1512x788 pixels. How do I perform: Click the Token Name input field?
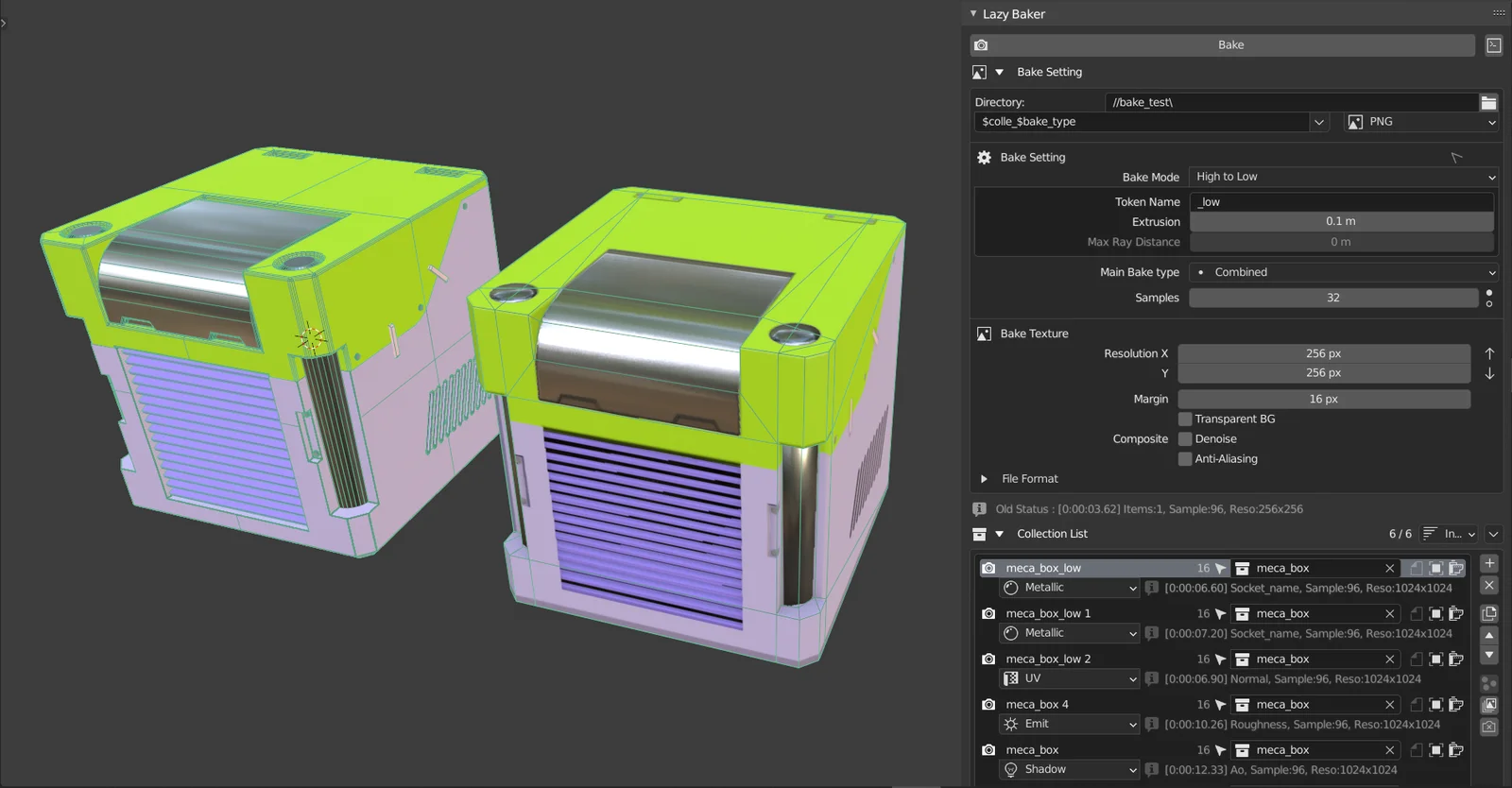pos(1342,202)
